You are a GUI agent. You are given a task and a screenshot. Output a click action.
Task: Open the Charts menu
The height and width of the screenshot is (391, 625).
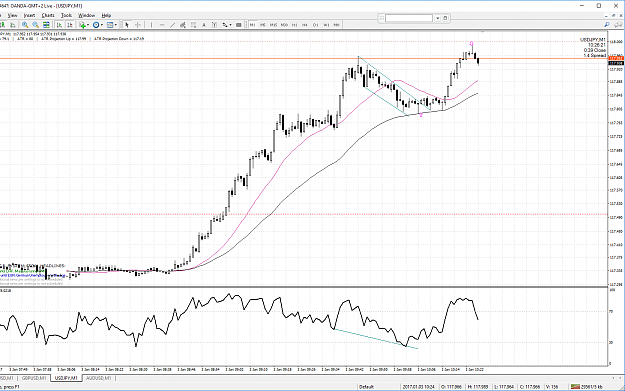click(48, 15)
